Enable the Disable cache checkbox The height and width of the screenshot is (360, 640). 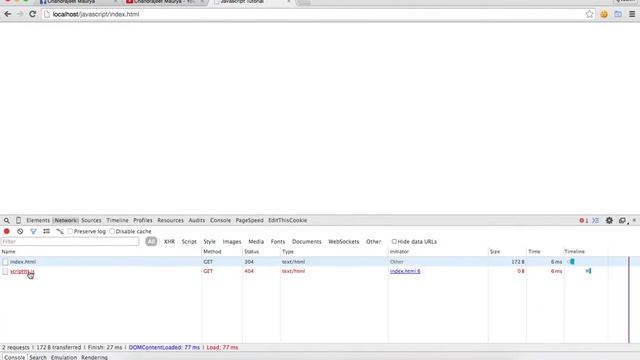[x=112, y=231]
